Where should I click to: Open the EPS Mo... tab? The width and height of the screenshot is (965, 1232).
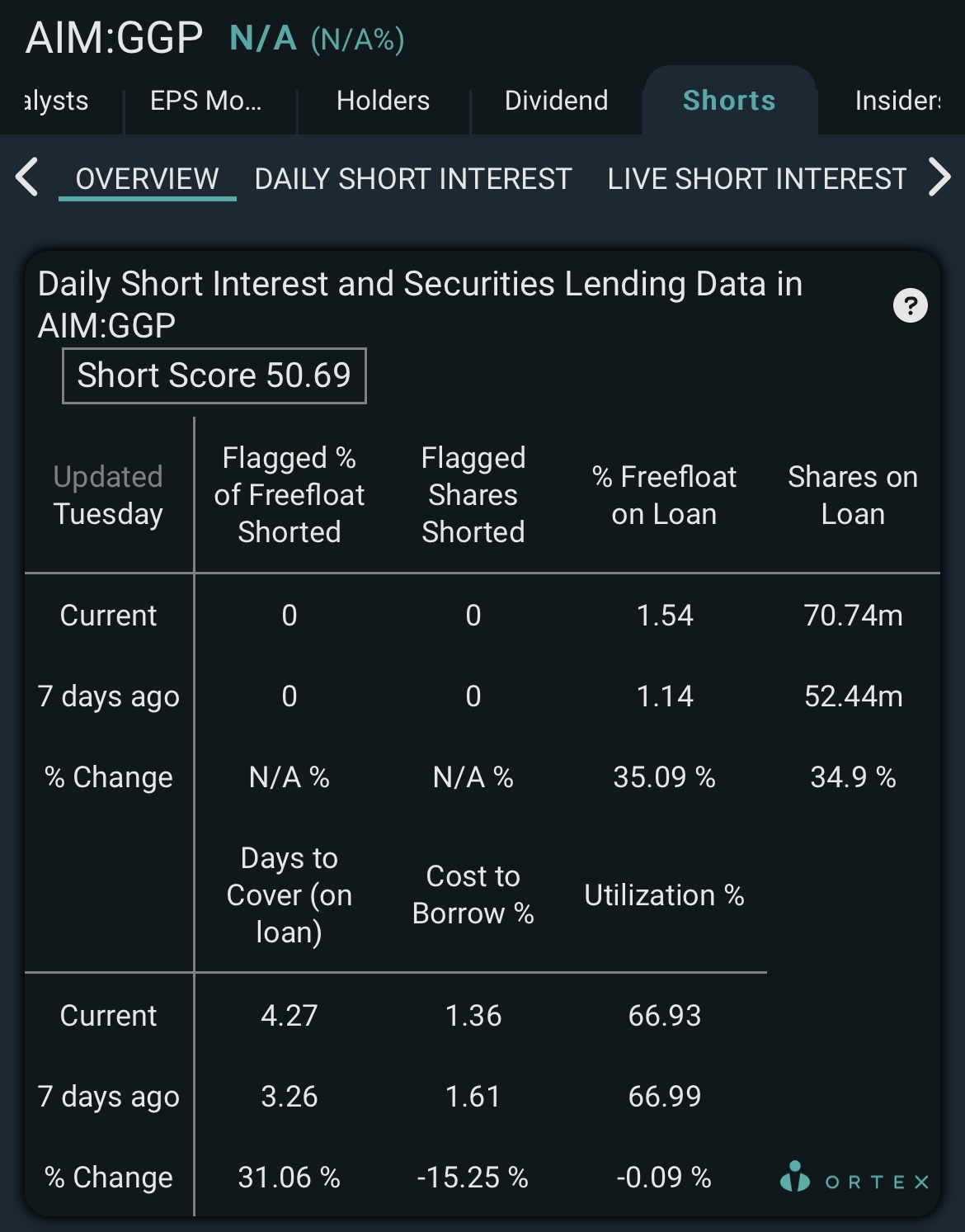(x=206, y=101)
